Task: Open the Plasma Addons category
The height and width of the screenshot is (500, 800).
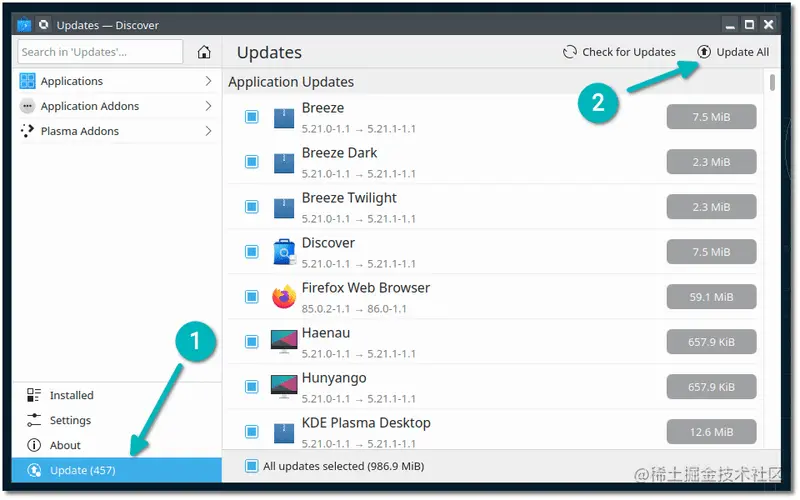Action: point(117,131)
